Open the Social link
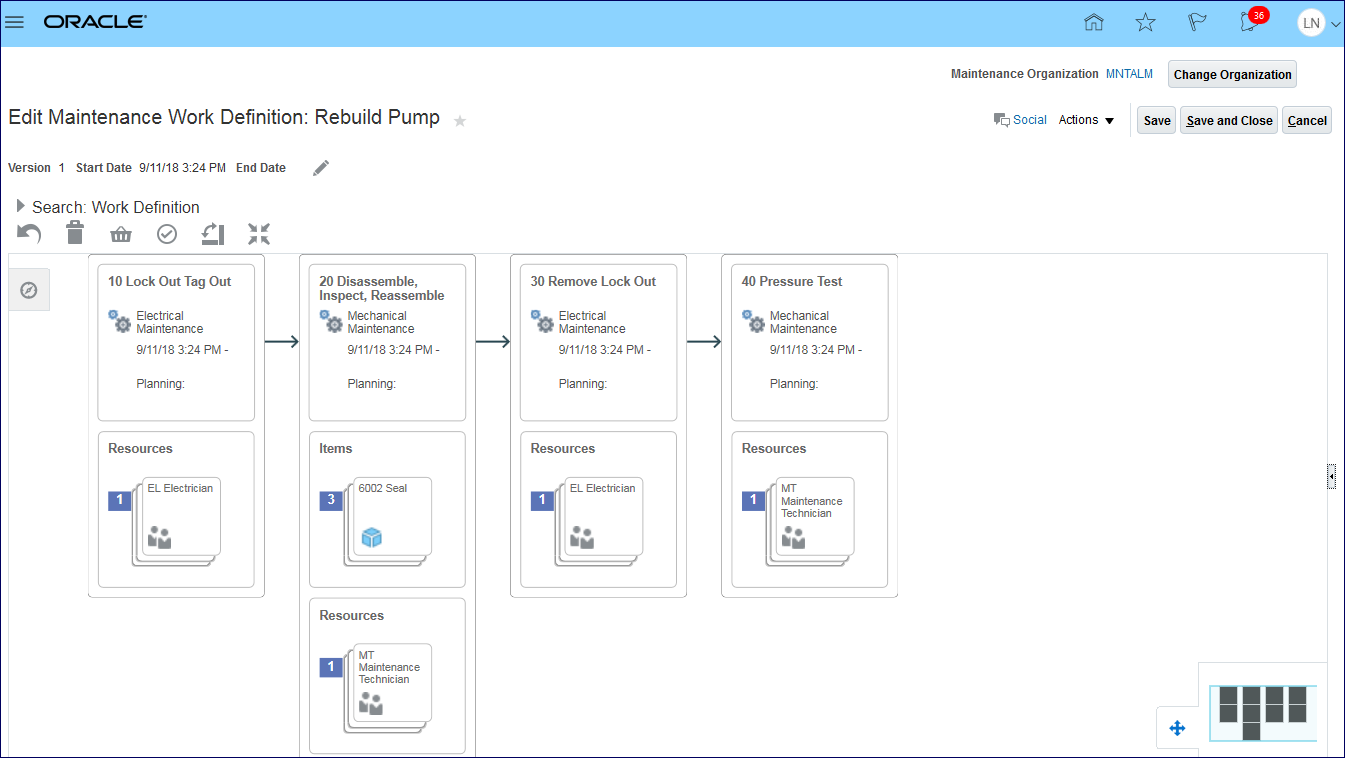The height and width of the screenshot is (758, 1345). (1020, 120)
